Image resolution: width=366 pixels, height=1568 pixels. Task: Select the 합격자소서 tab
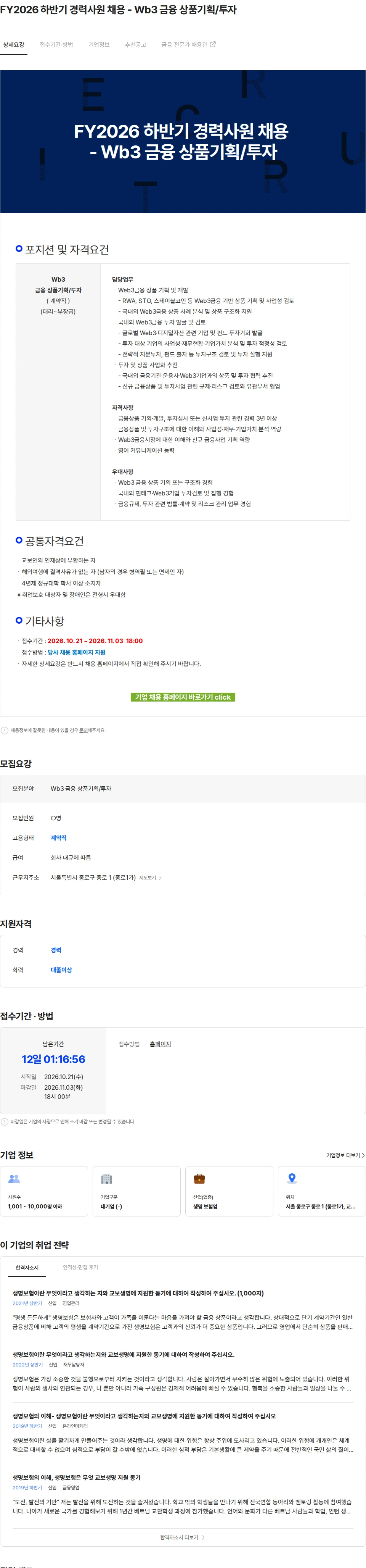point(27,1267)
